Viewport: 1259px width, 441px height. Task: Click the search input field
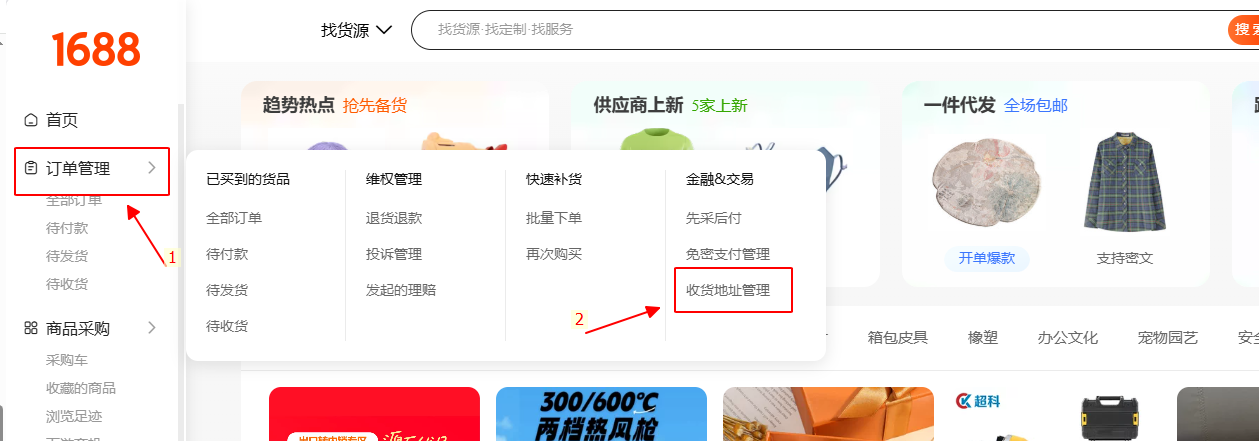[818, 30]
